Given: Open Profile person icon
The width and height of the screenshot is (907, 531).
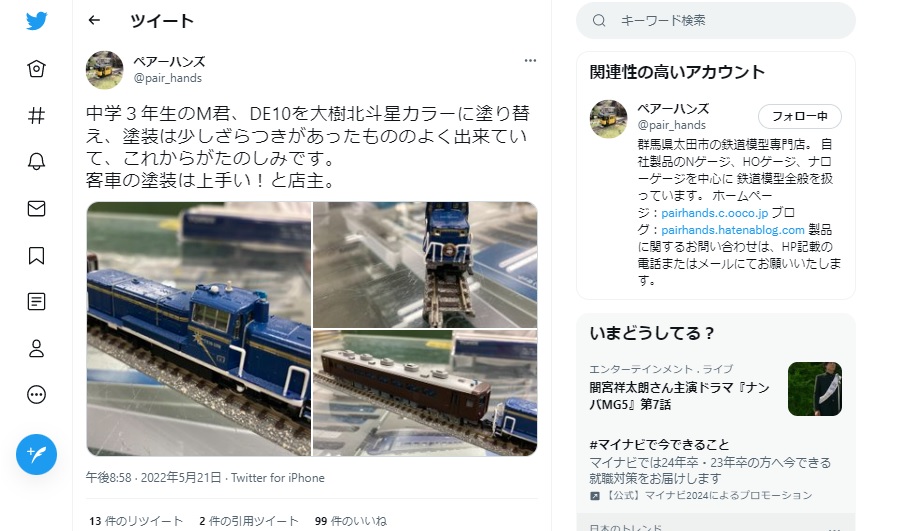Looking at the screenshot, I should [36, 348].
